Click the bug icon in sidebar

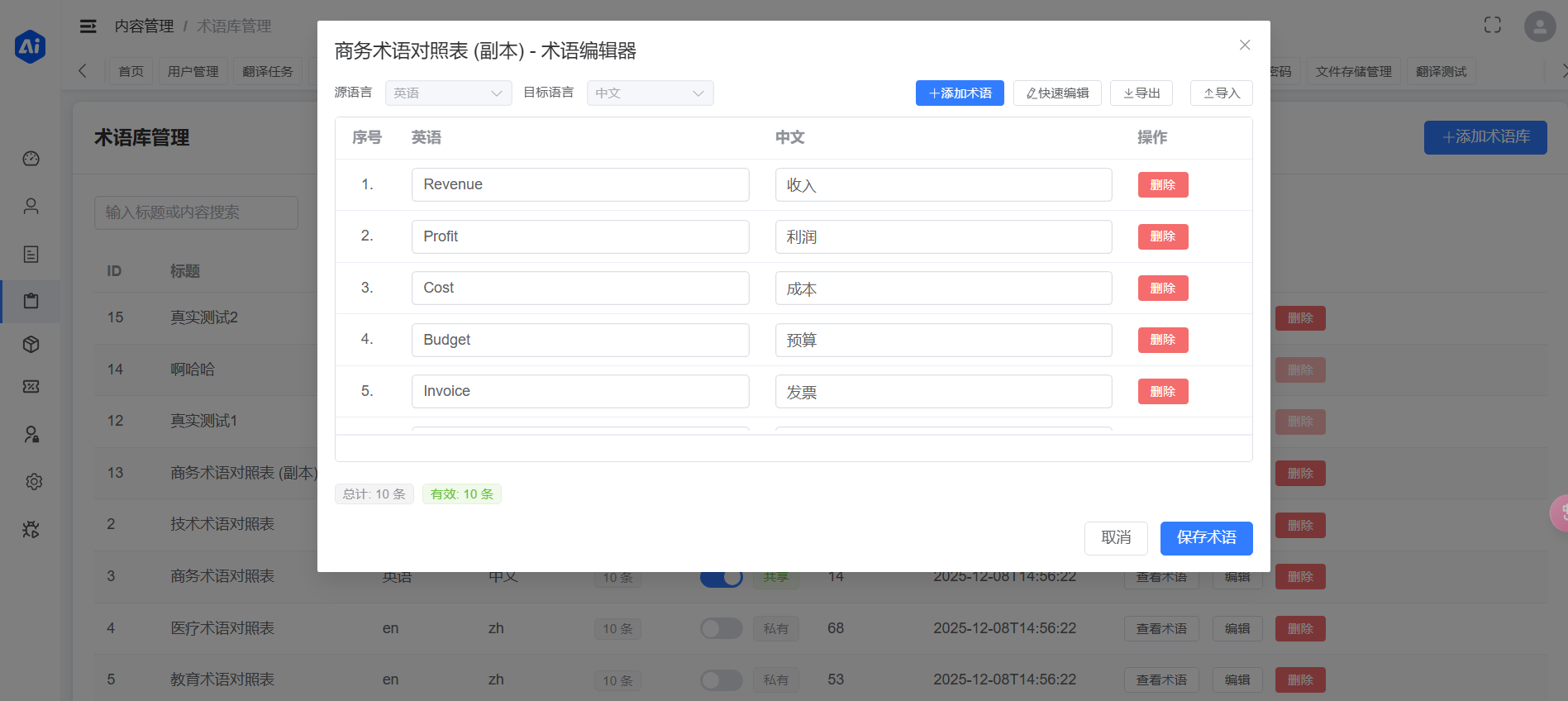[31, 529]
